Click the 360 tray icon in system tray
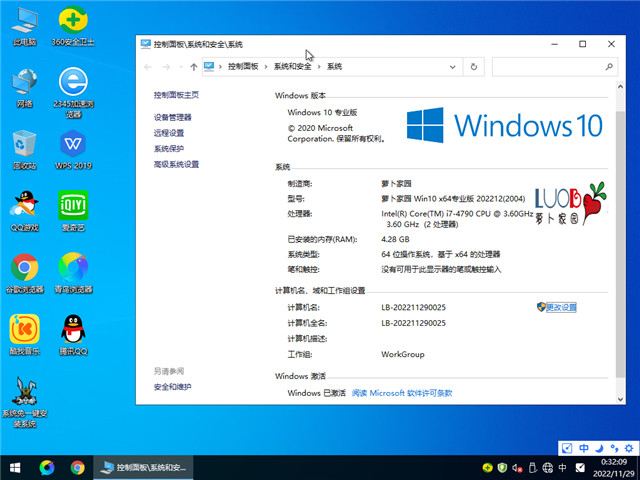Image resolution: width=640 pixels, height=480 pixels. [x=487, y=468]
